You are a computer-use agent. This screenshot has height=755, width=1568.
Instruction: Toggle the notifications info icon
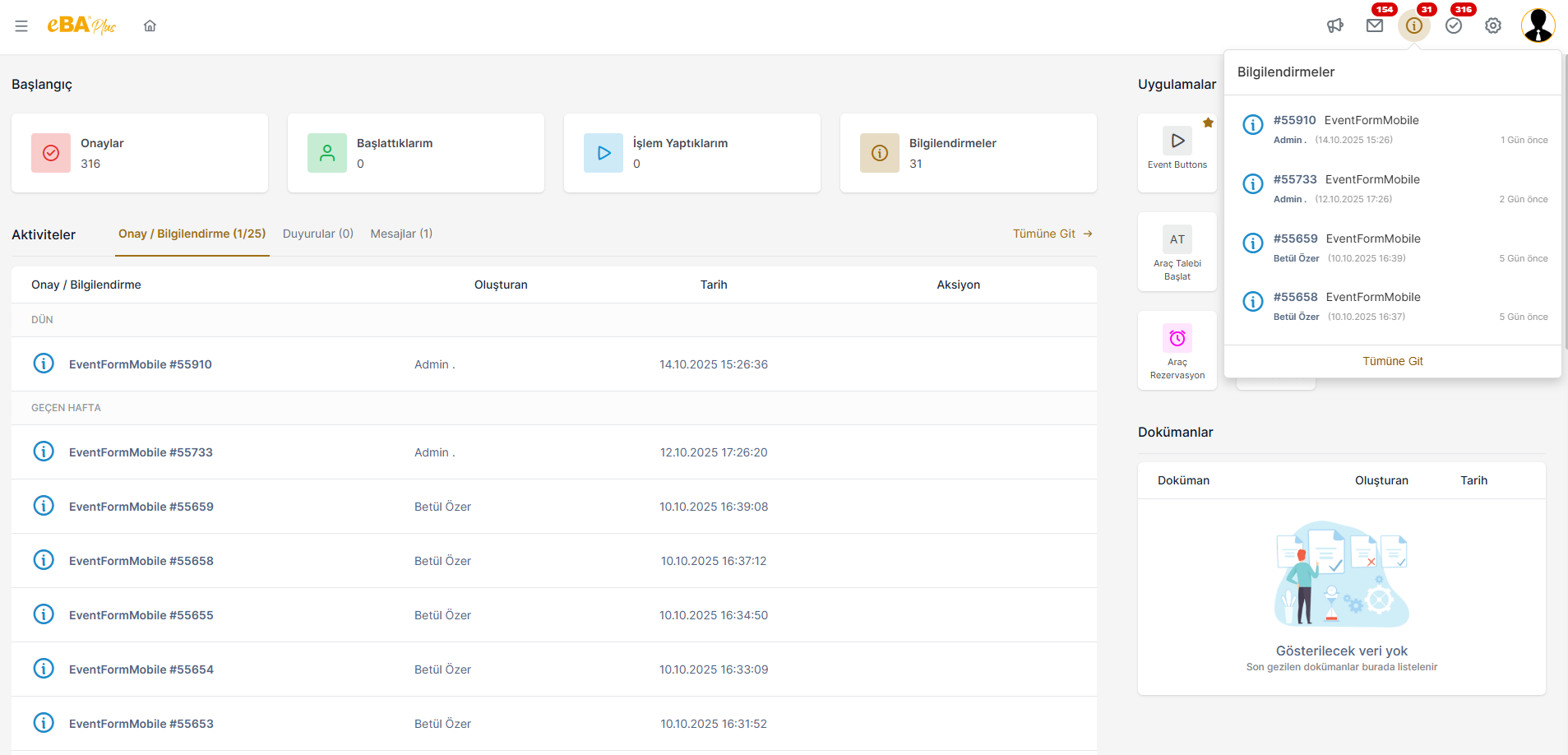[x=1414, y=26]
